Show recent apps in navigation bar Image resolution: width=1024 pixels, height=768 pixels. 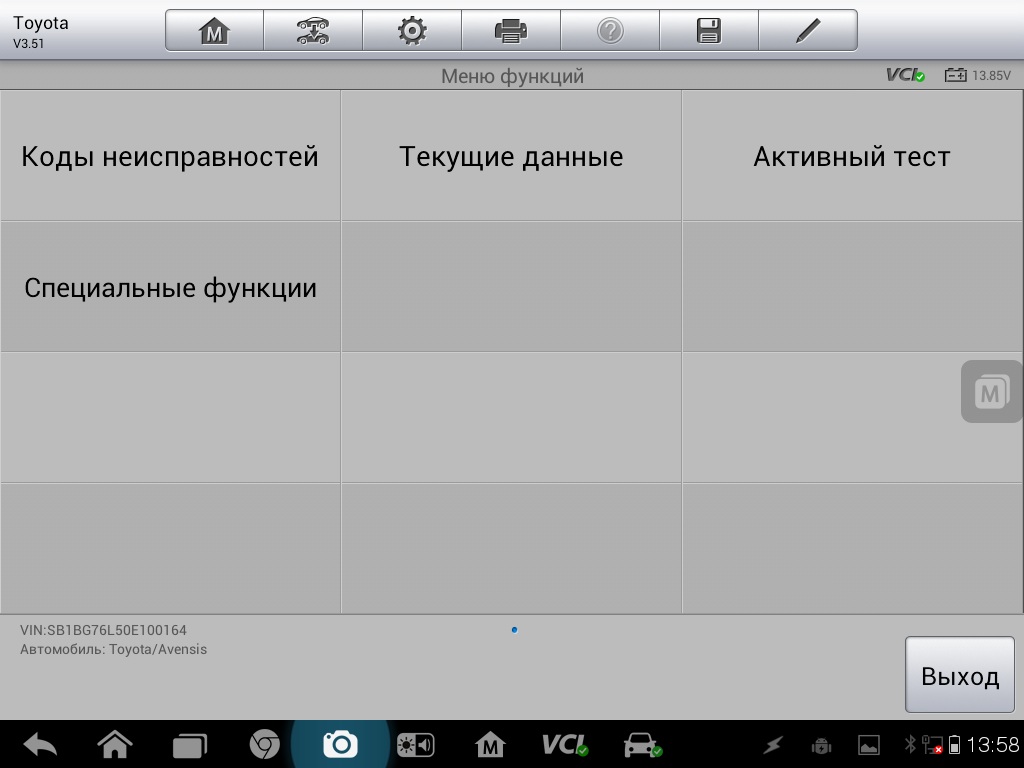point(189,745)
